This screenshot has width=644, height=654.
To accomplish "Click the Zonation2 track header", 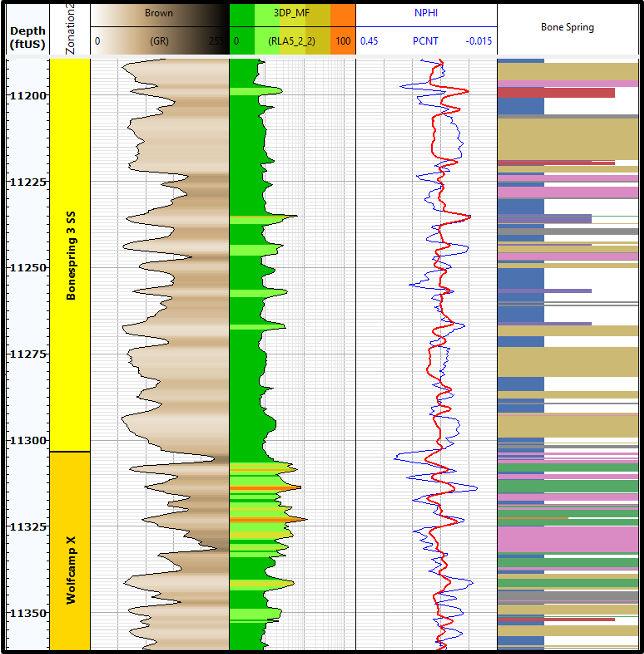I will [70, 30].
